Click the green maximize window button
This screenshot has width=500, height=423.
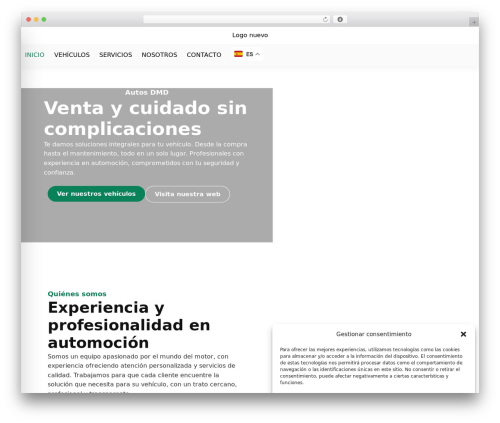(x=44, y=20)
